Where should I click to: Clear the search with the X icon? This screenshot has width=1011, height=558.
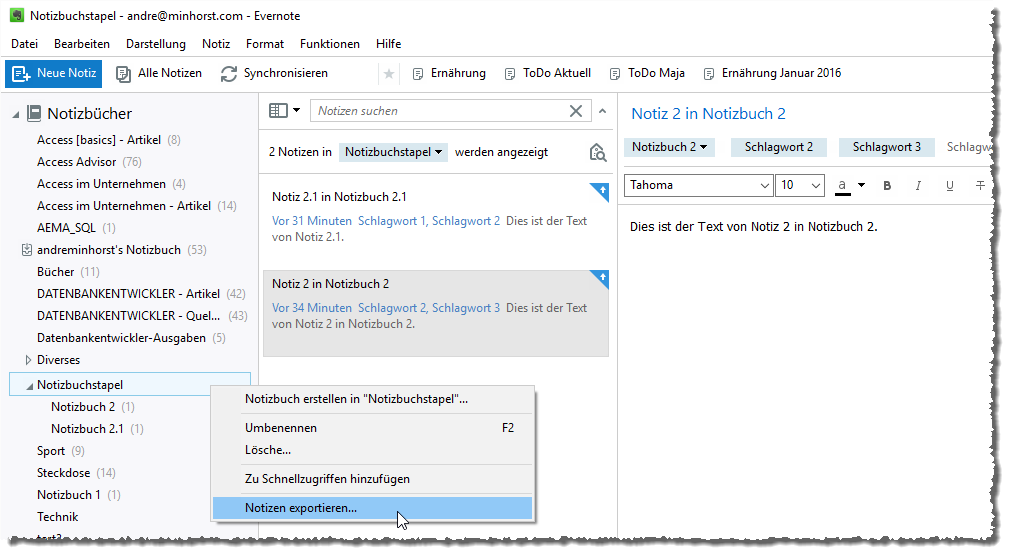tap(576, 111)
